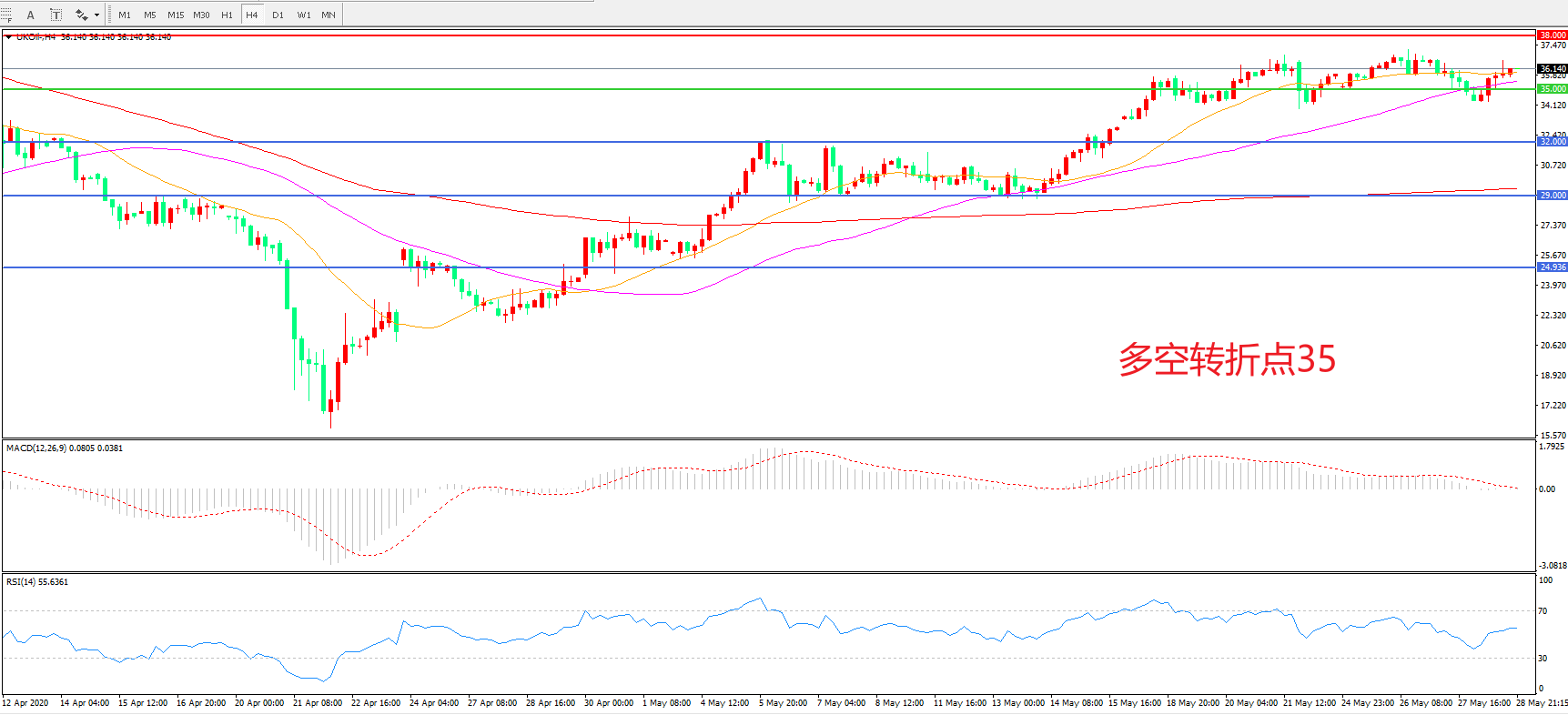The image size is (1568, 715).
Task: Click the red Chinese text annotation
Action: click(1227, 359)
